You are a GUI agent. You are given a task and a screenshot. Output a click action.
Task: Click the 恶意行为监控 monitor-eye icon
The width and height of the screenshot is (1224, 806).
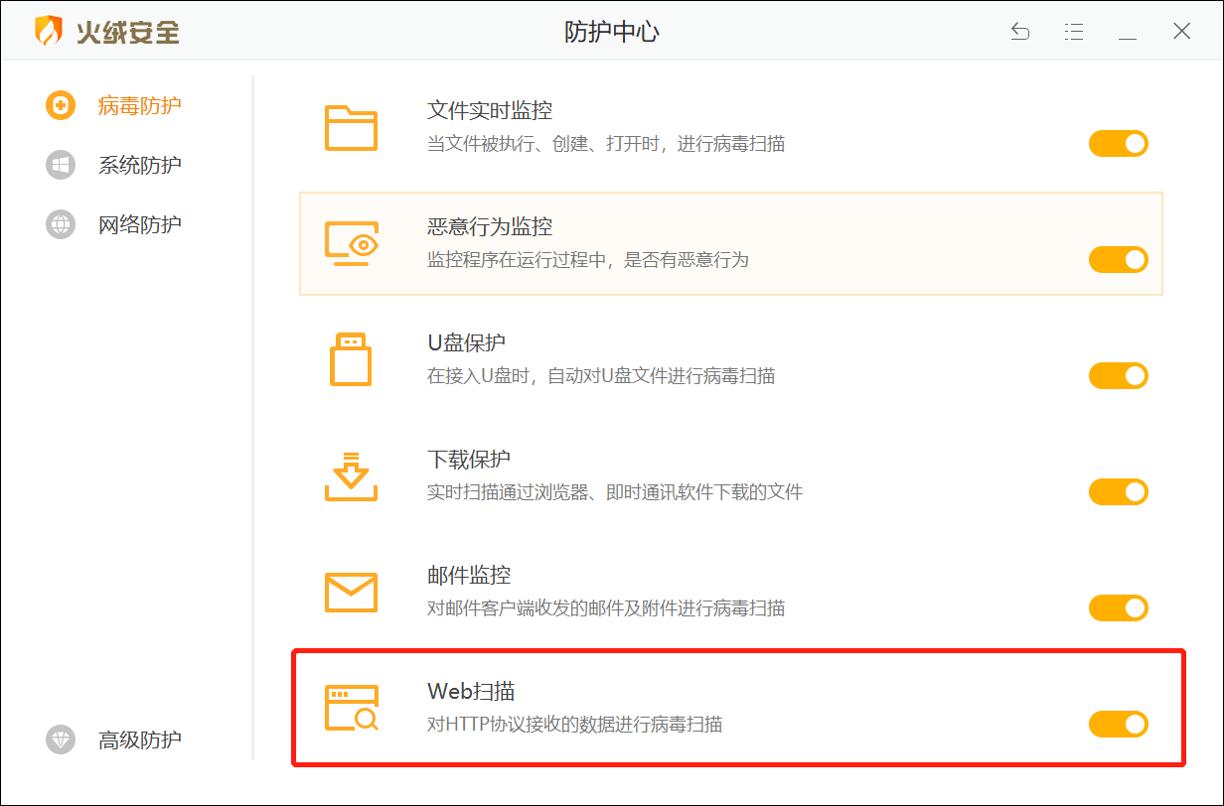350,242
